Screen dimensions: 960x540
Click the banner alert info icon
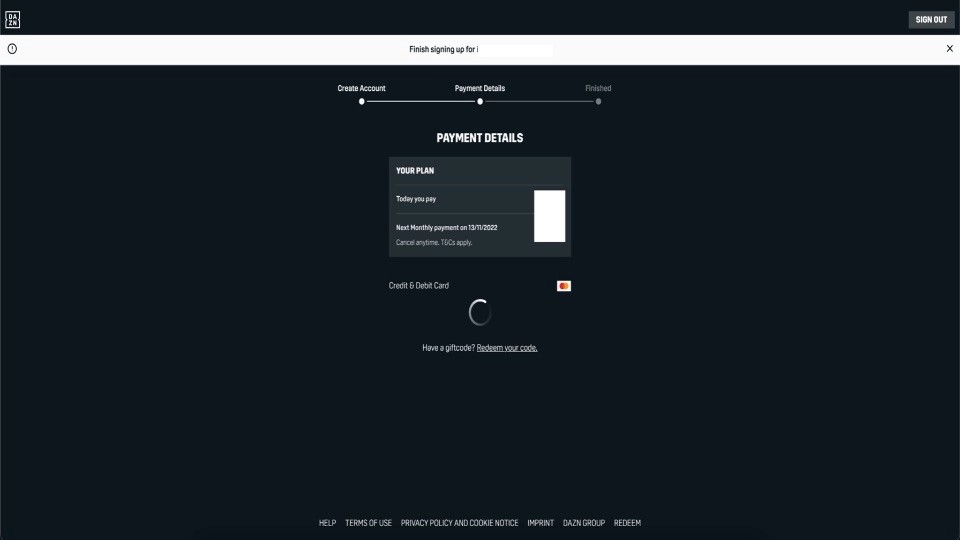click(12, 49)
